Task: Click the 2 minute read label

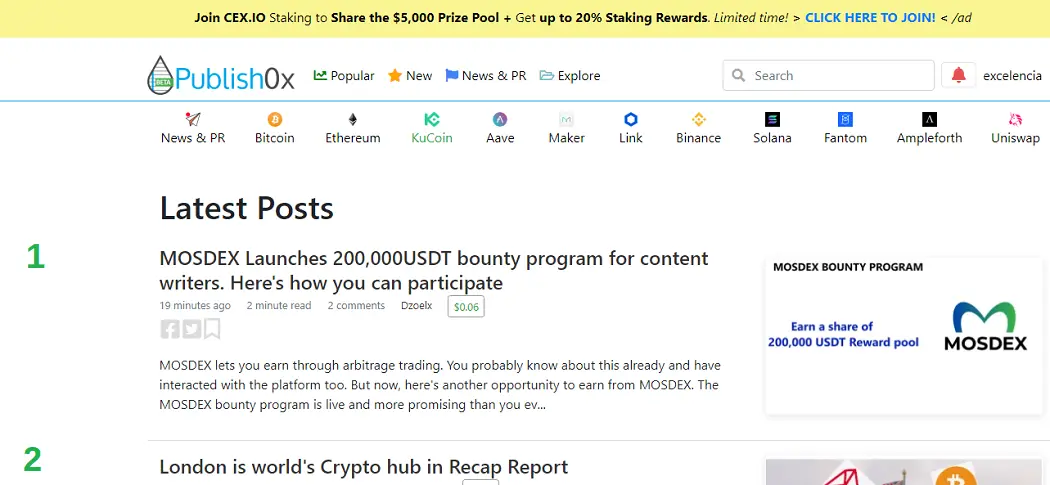Action: pos(279,305)
